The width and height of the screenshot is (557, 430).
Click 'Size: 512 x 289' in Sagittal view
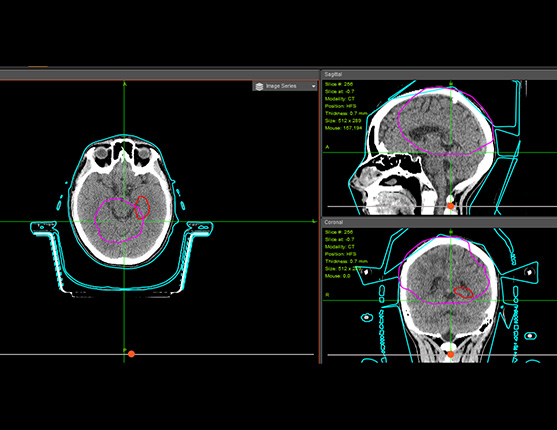[x=343, y=121]
